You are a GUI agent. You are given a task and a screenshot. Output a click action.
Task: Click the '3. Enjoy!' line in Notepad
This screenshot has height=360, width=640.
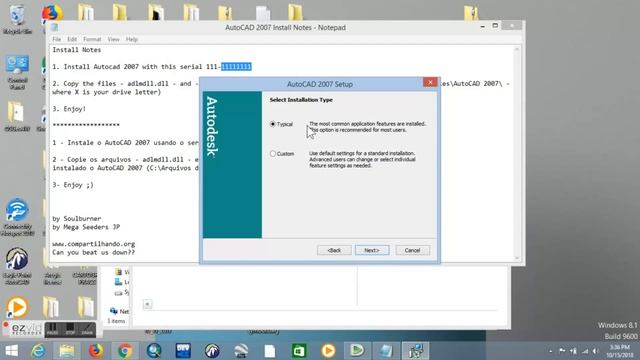[69, 109]
